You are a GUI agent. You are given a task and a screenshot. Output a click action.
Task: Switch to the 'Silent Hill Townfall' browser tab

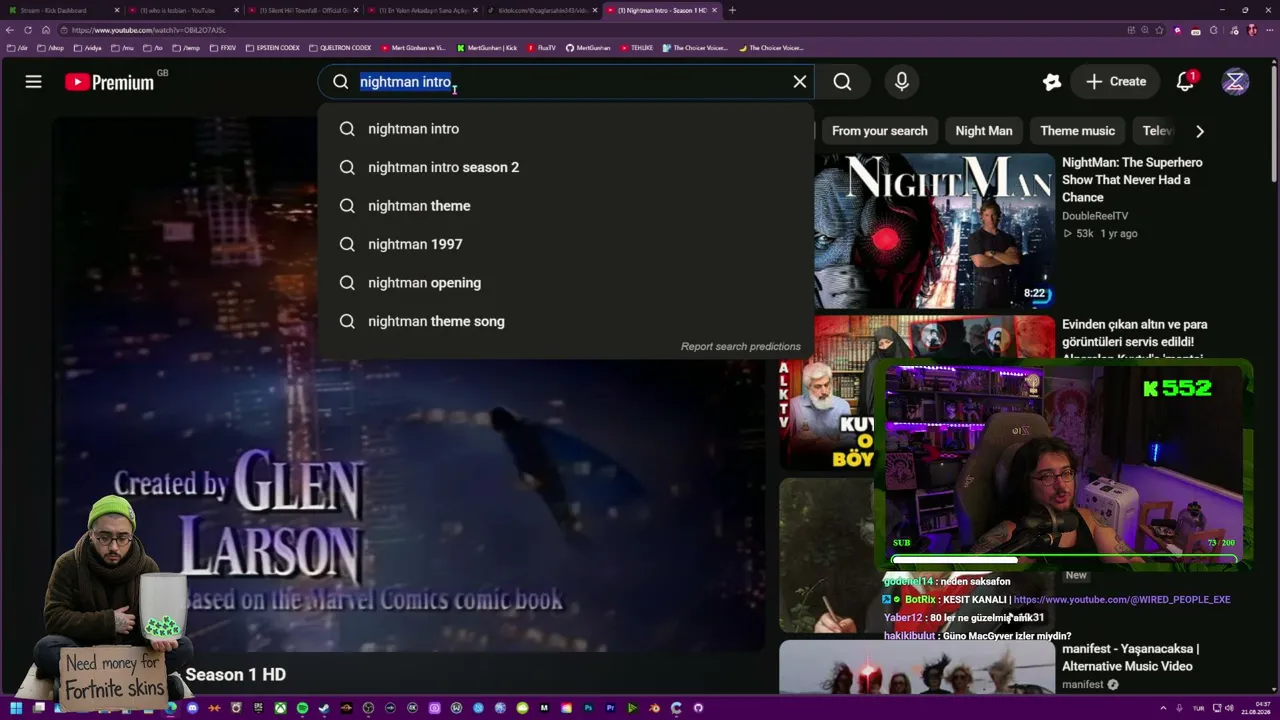point(303,10)
